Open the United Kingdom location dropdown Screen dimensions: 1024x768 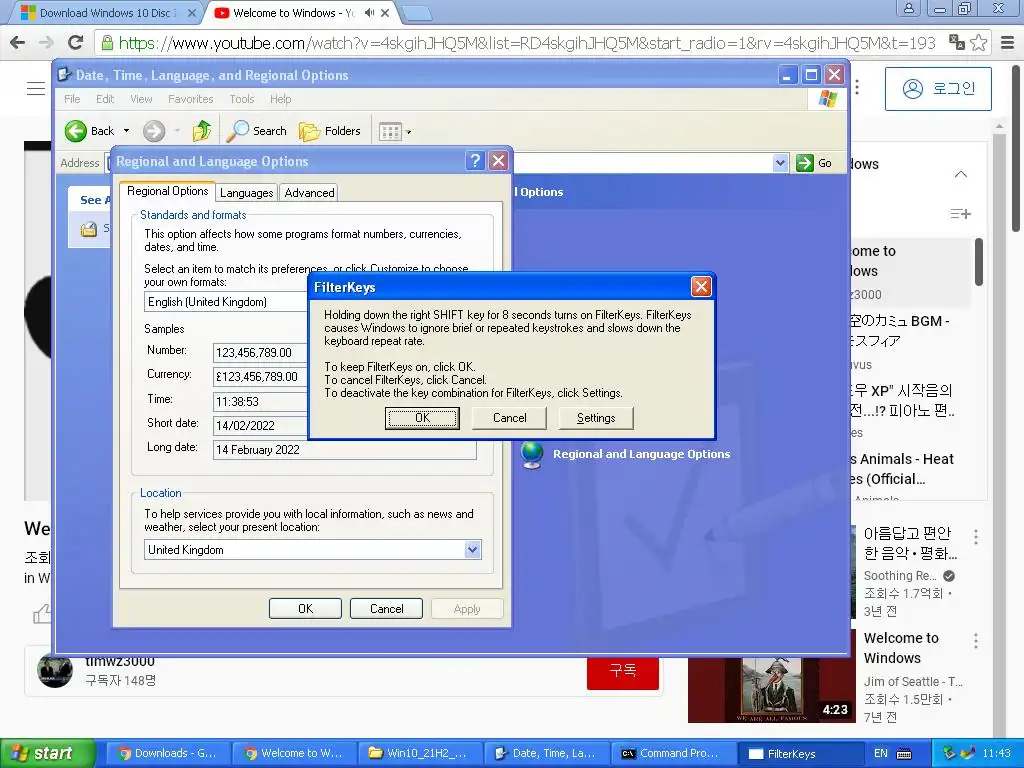click(473, 550)
